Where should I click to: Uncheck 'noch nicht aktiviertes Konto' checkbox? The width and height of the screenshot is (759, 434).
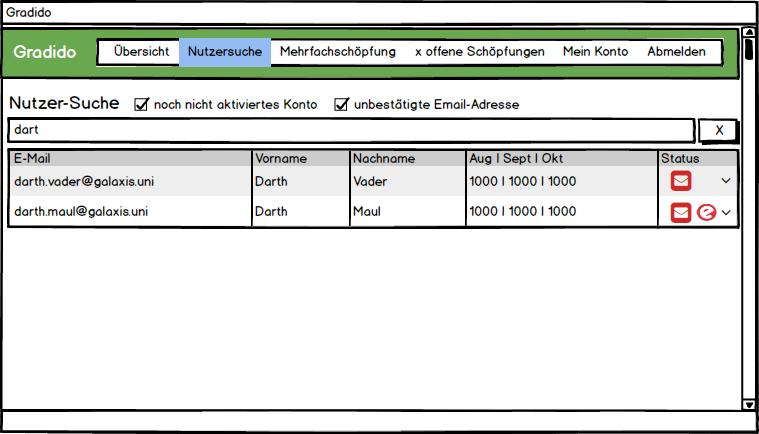tap(142, 104)
